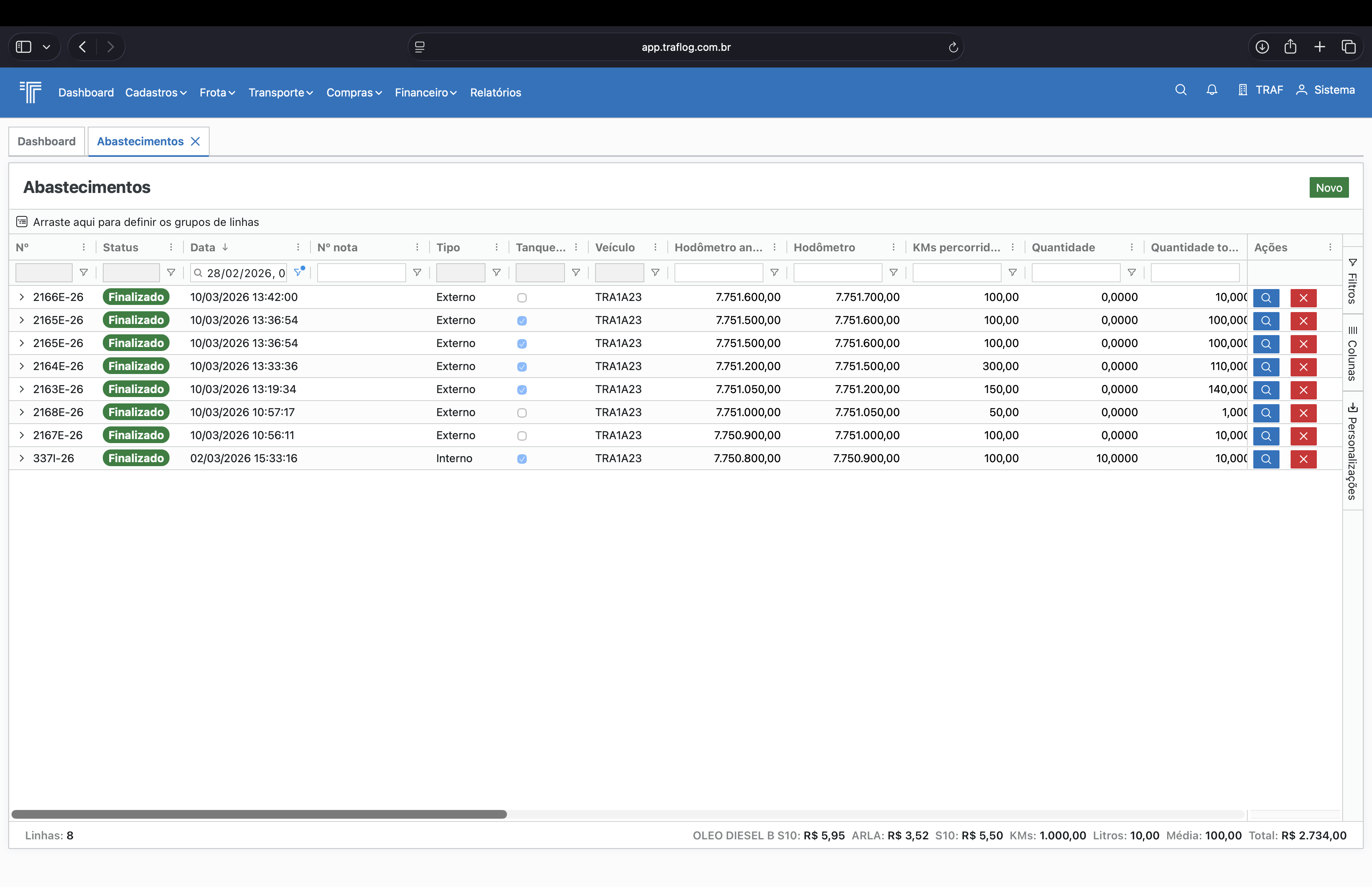This screenshot has width=1372, height=887.
Task: Uncheck Tanque checkbox for row 2163E-26
Action: pos(522,390)
